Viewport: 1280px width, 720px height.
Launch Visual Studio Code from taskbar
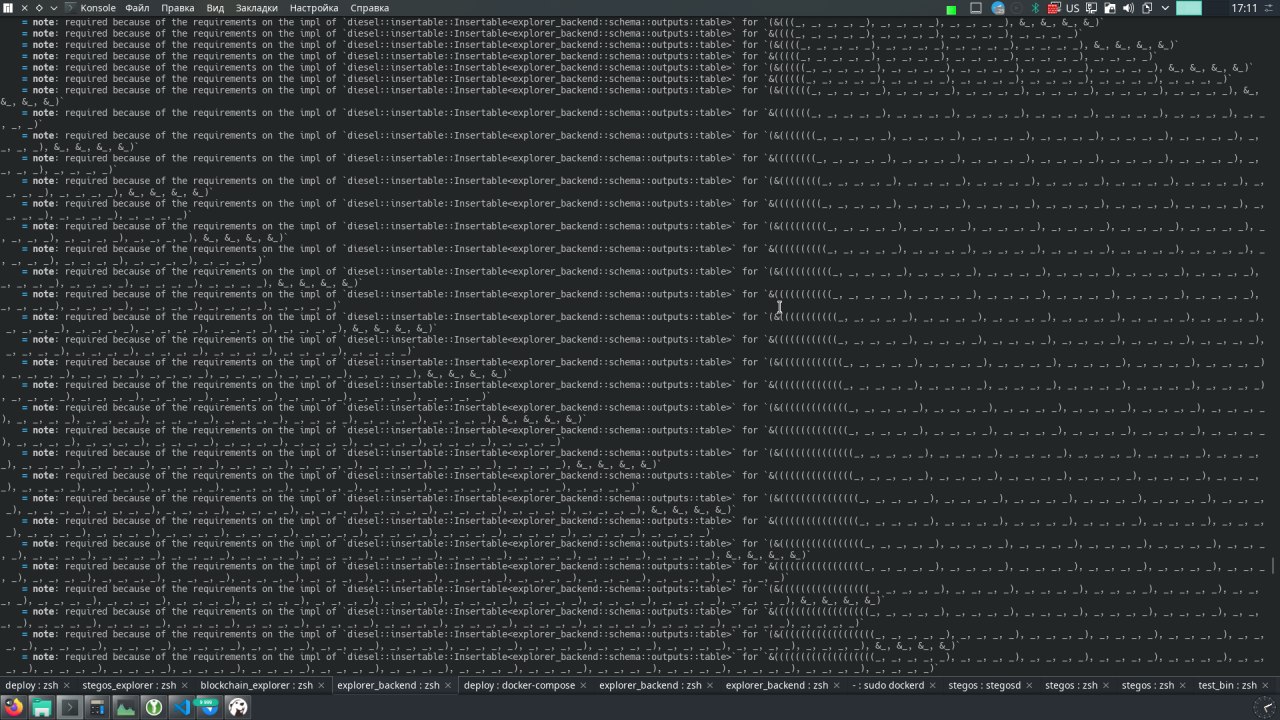(182, 707)
